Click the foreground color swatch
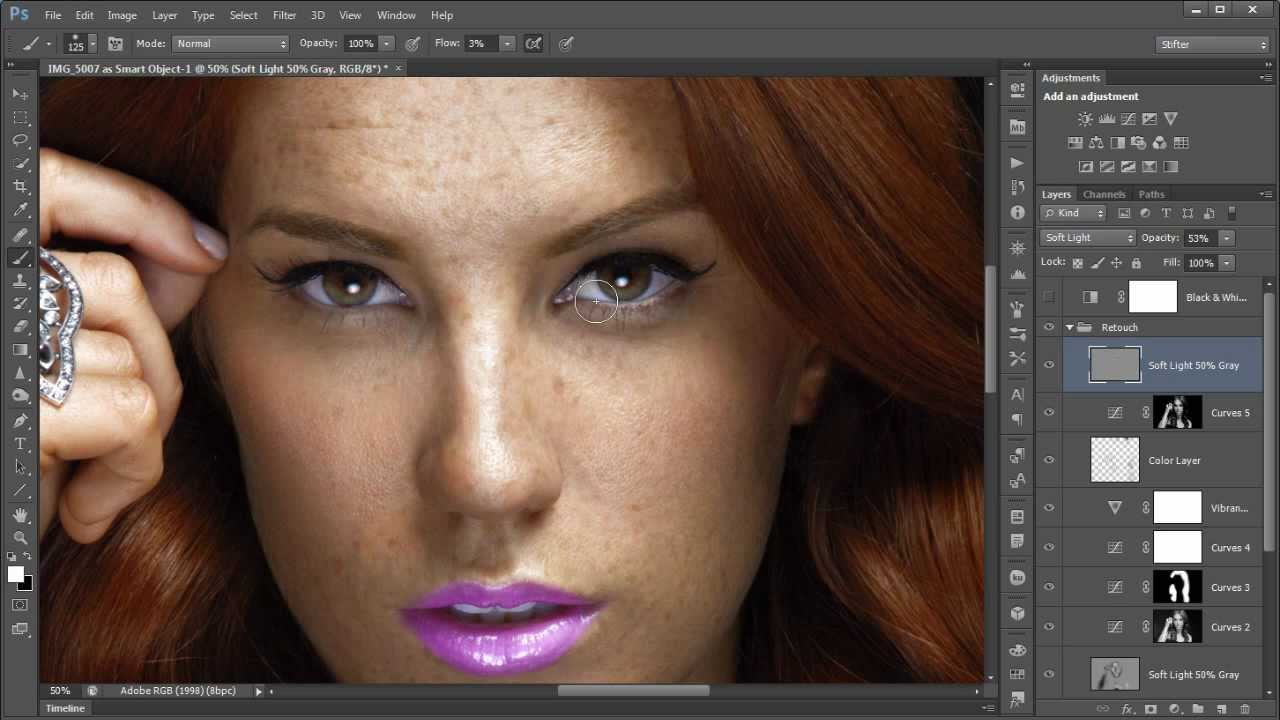This screenshot has width=1280, height=720. (15, 574)
